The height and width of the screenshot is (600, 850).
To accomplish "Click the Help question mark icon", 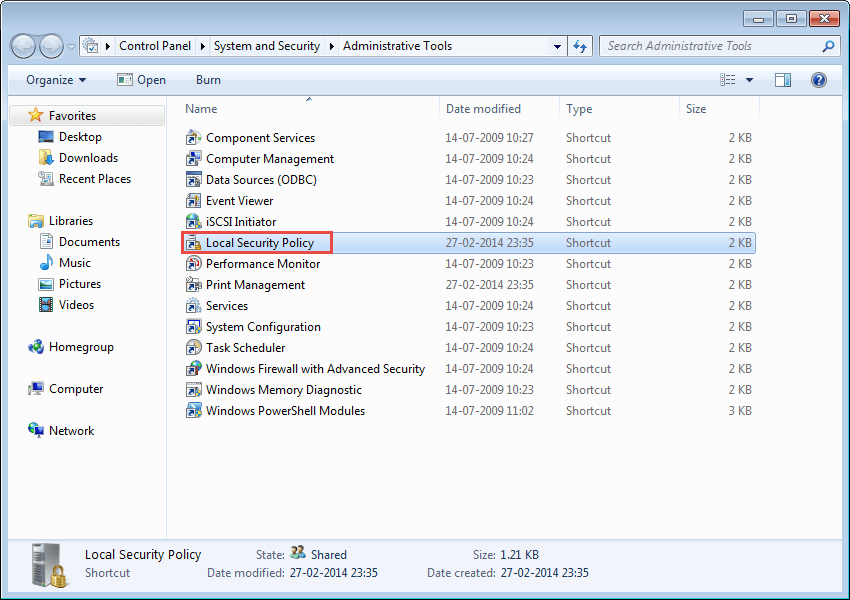I will tap(818, 79).
